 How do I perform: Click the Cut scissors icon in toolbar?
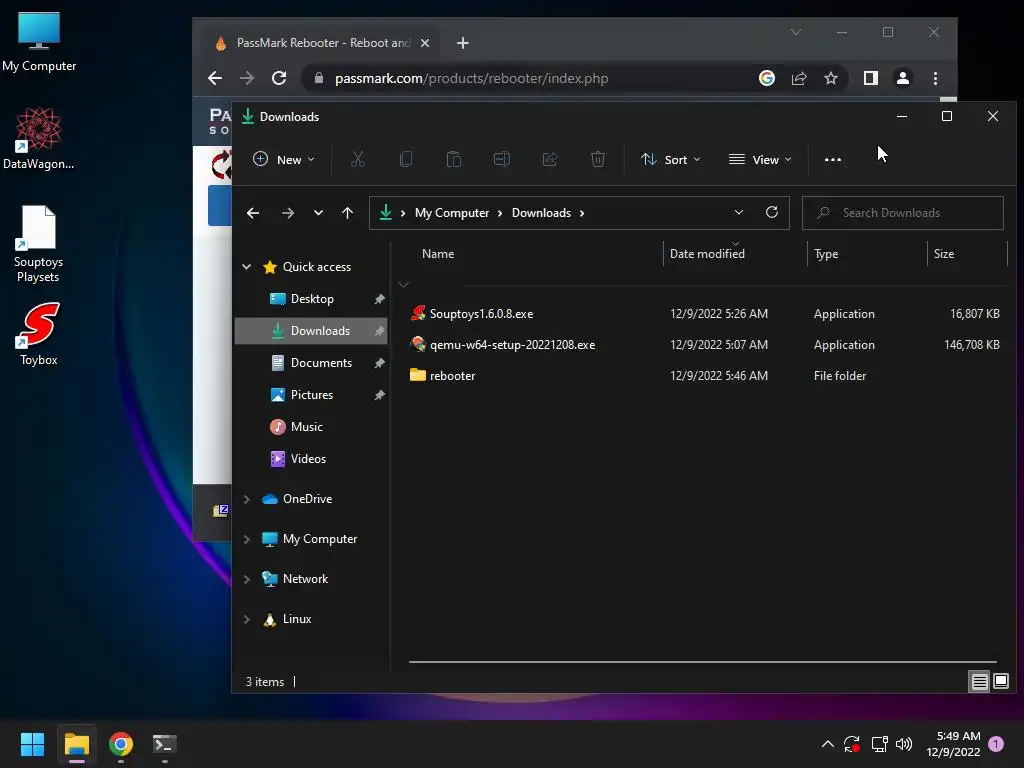pyautogui.click(x=358, y=159)
